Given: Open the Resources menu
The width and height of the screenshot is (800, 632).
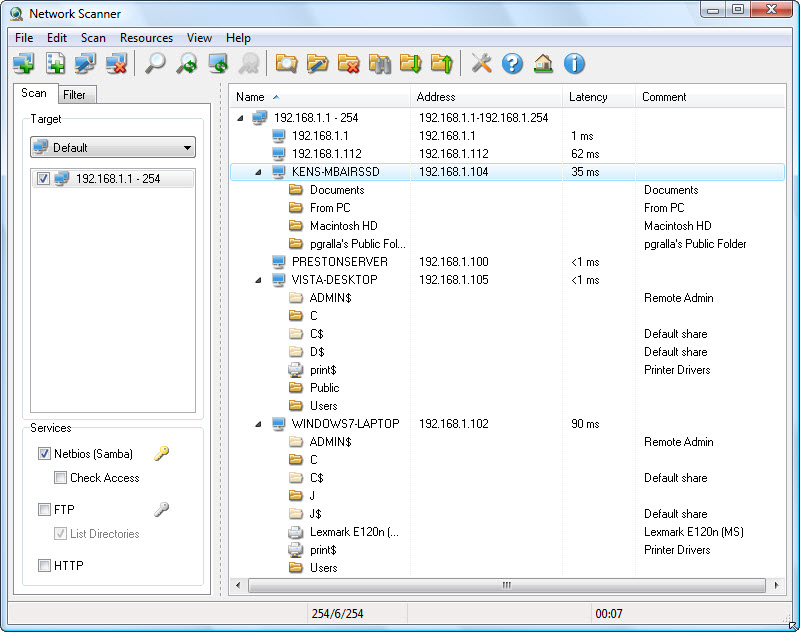Looking at the screenshot, I should click(x=146, y=37).
